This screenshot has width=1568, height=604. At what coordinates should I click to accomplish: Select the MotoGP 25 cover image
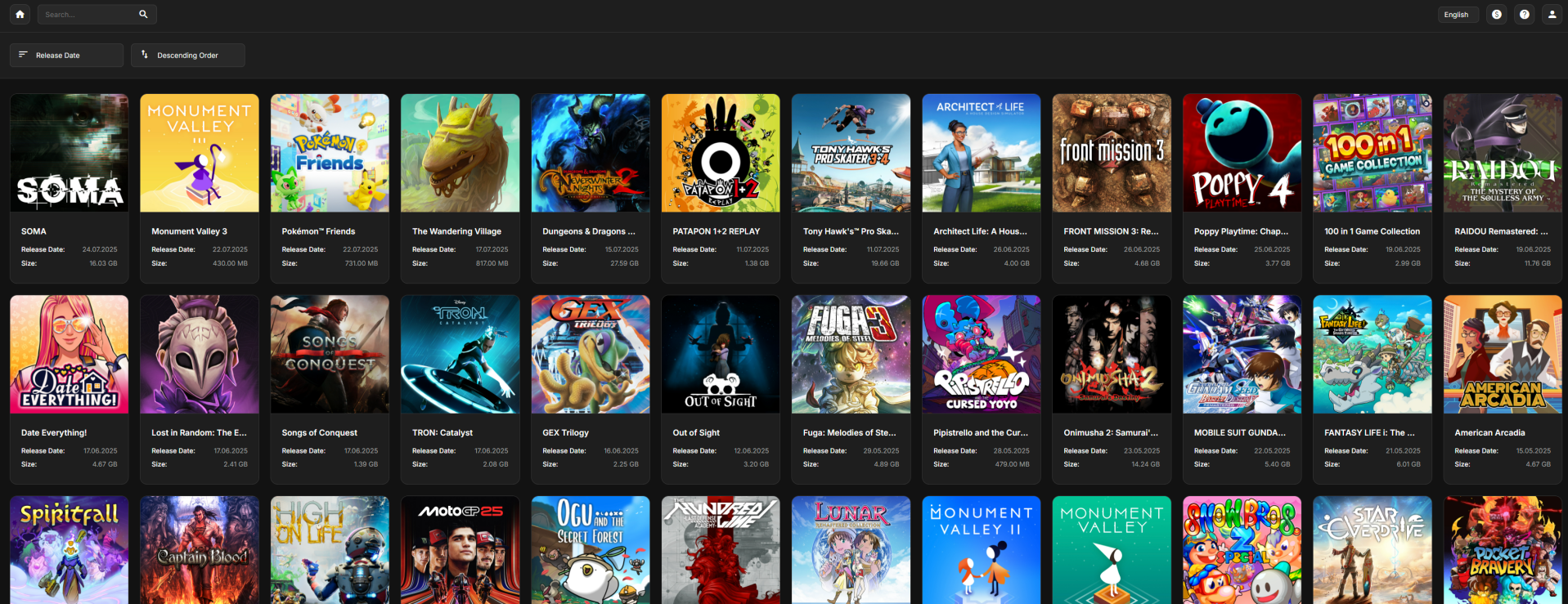pos(460,549)
